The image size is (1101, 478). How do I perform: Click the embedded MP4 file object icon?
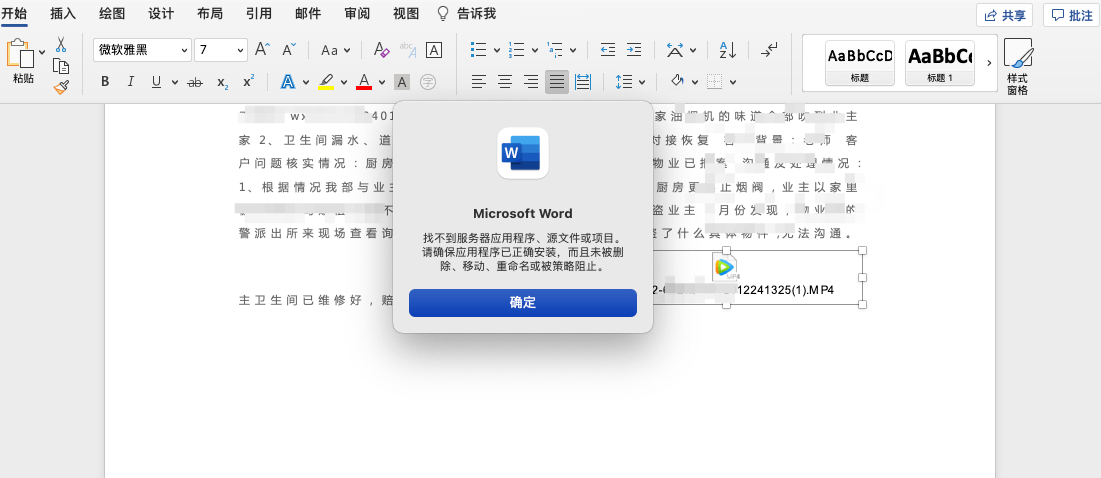click(725, 267)
